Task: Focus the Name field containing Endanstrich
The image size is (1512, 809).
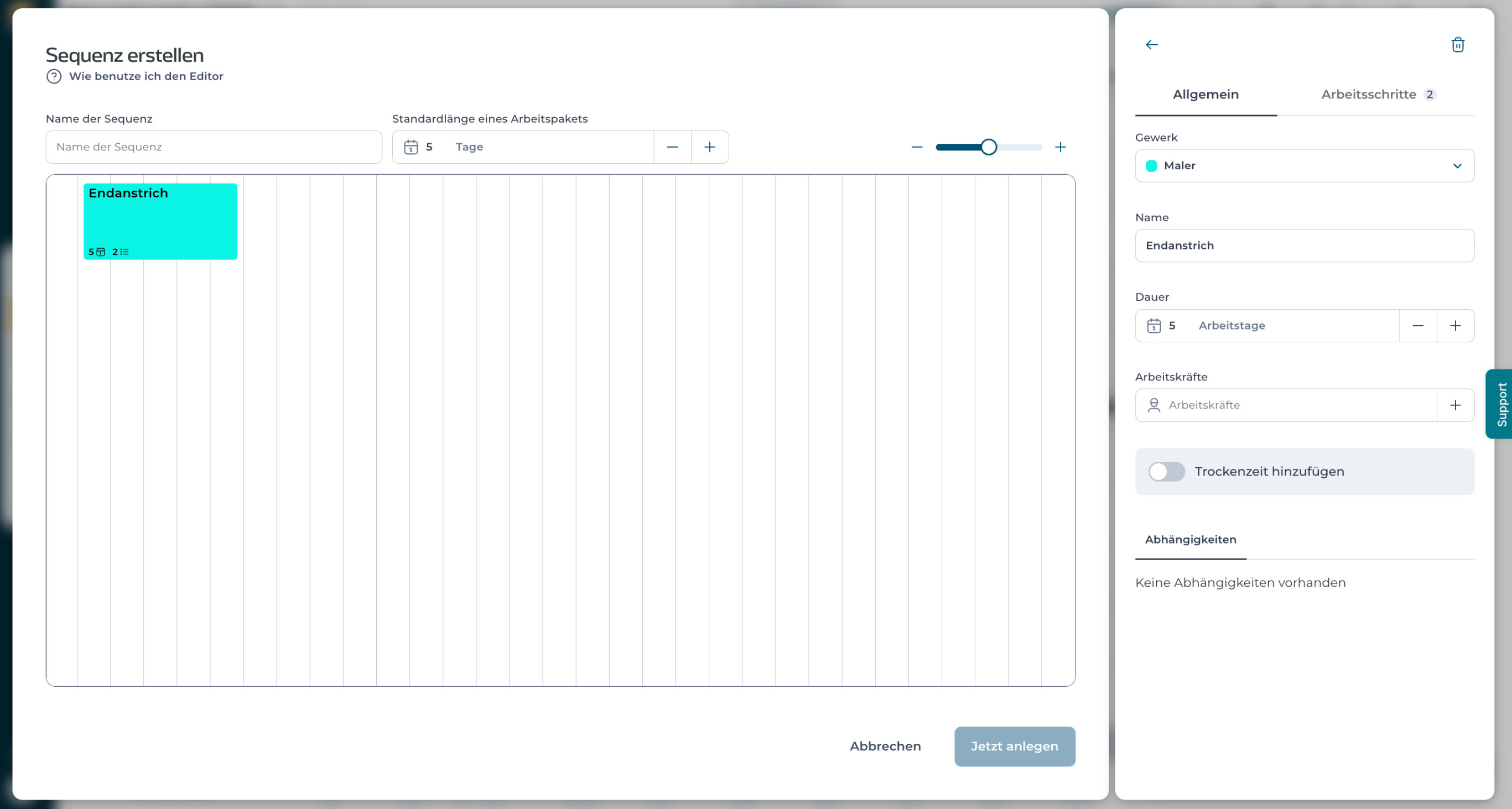Action: [x=1304, y=245]
